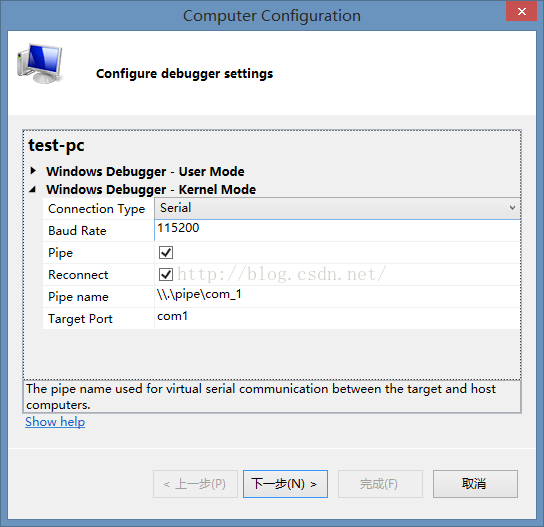The width and height of the screenshot is (544, 527).
Task: Expand Windows Debugger - User Mode section
Action: coord(33,170)
